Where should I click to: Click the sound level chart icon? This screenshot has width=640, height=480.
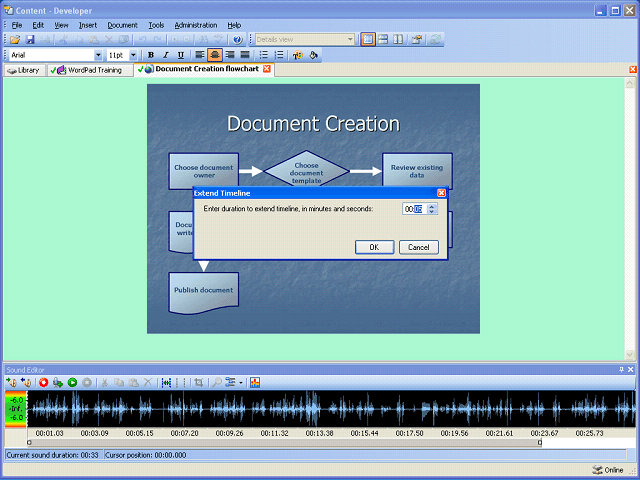tap(255, 382)
